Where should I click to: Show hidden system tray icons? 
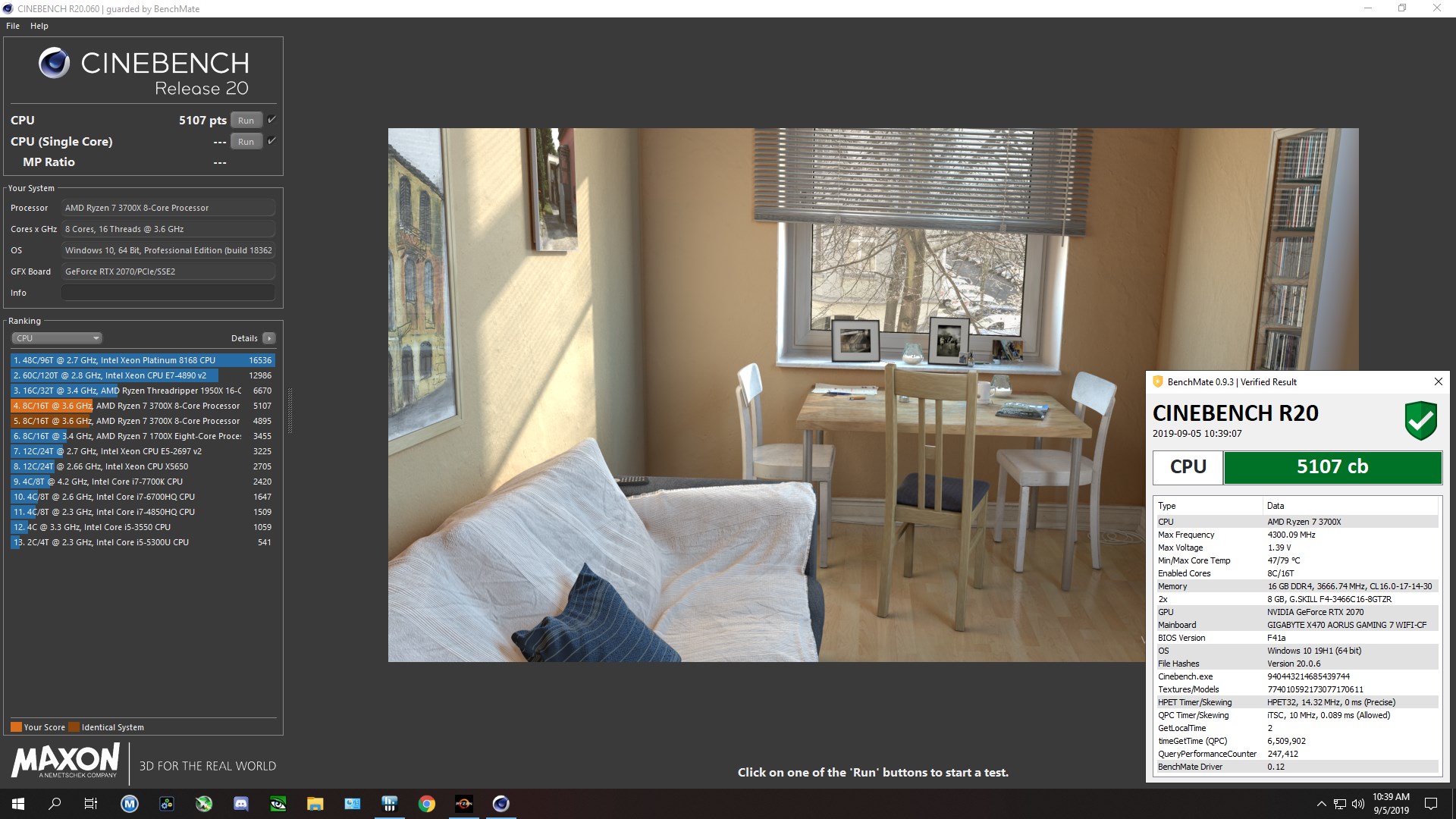pyautogui.click(x=1321, y=804)
